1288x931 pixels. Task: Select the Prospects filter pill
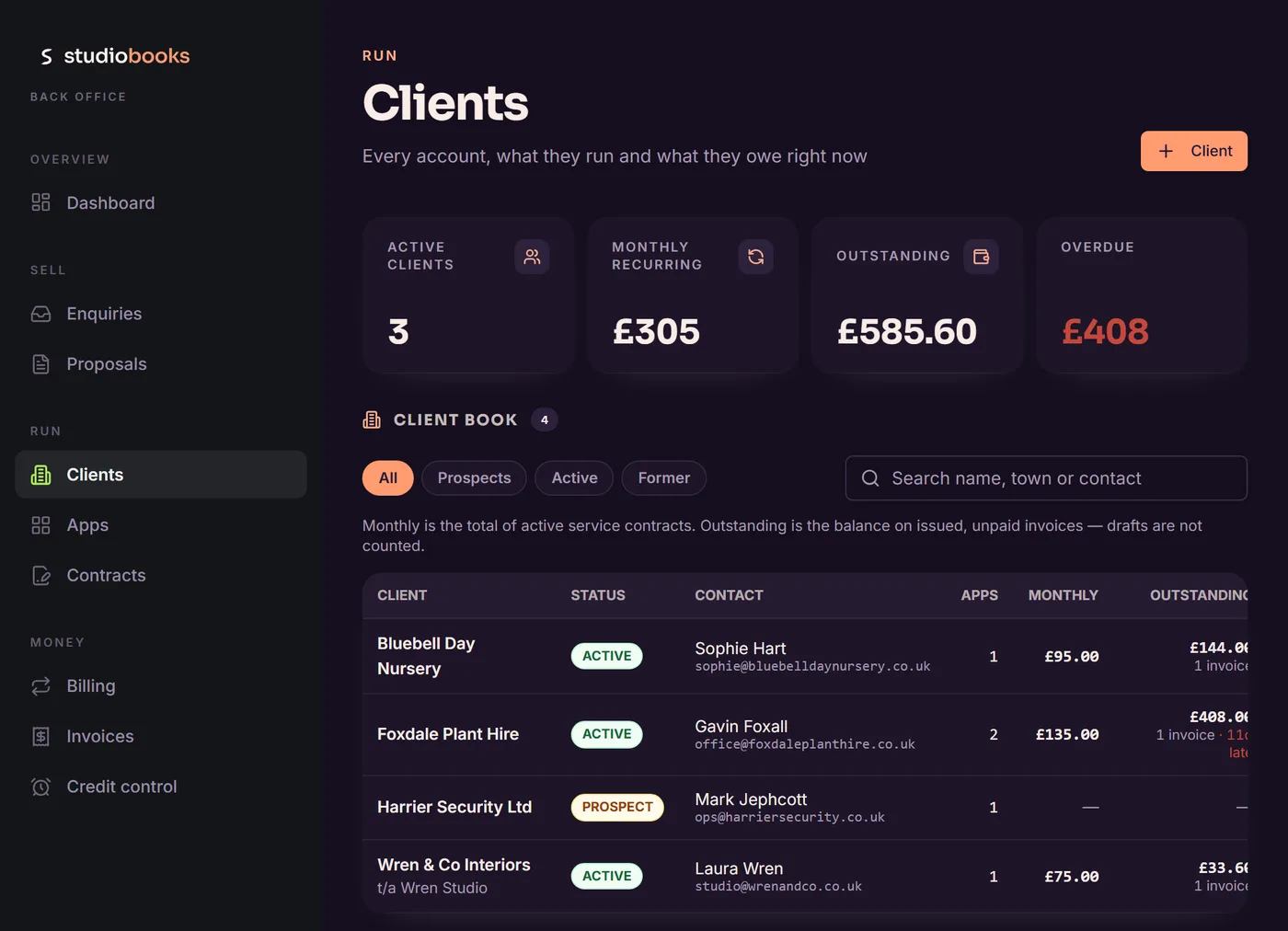tap(474, 478)
